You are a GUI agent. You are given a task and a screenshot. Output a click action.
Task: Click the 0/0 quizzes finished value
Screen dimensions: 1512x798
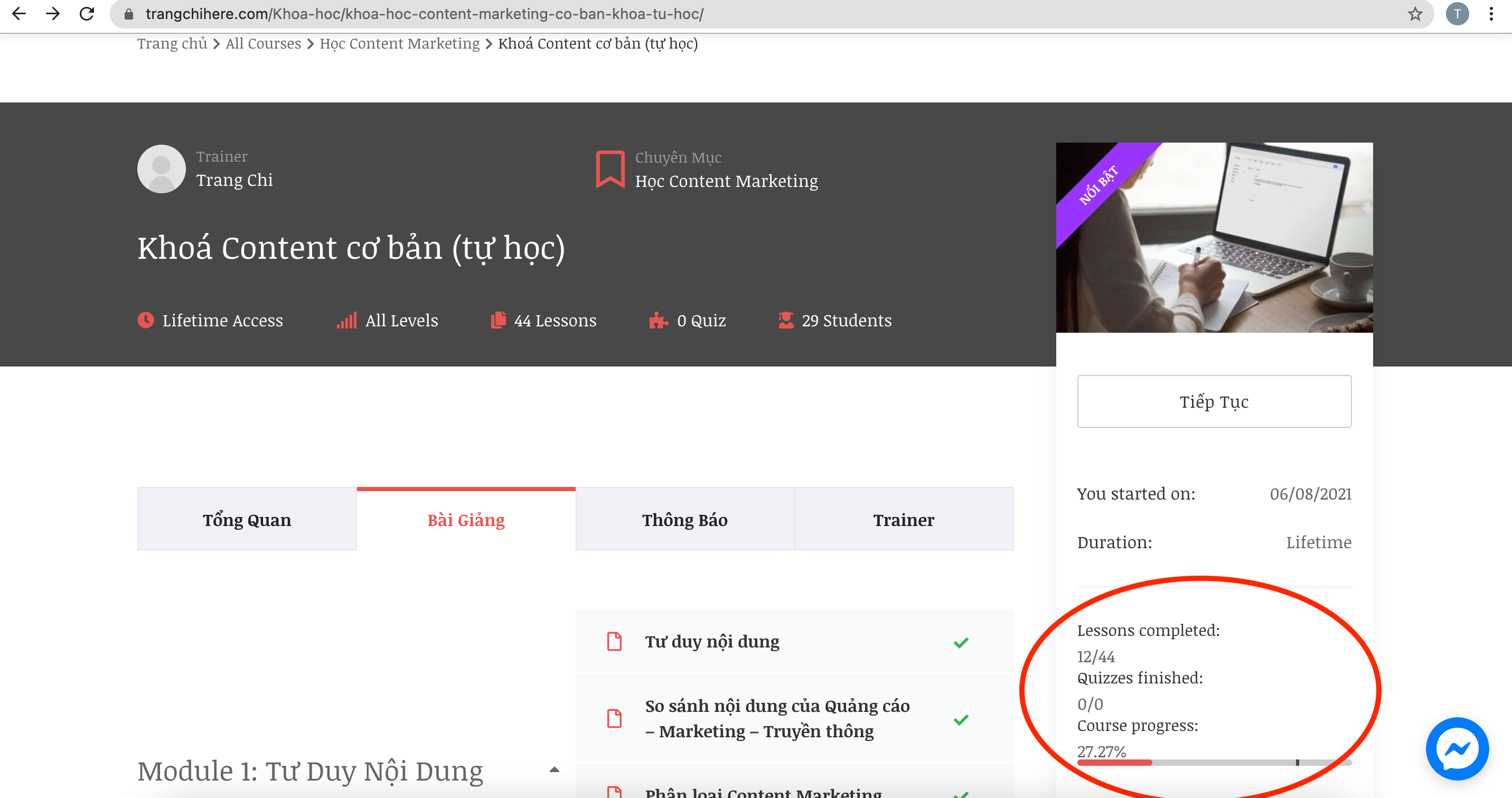click(x=1090, y=704)
